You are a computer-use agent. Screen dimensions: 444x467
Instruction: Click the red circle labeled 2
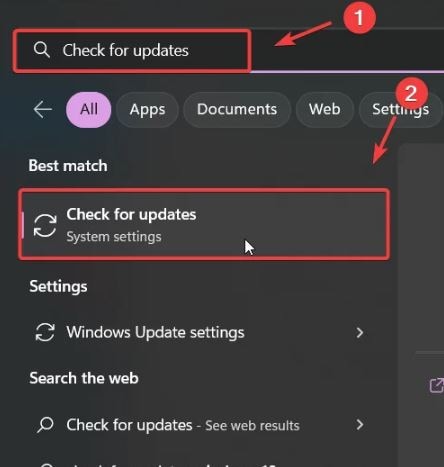[411, 94]
